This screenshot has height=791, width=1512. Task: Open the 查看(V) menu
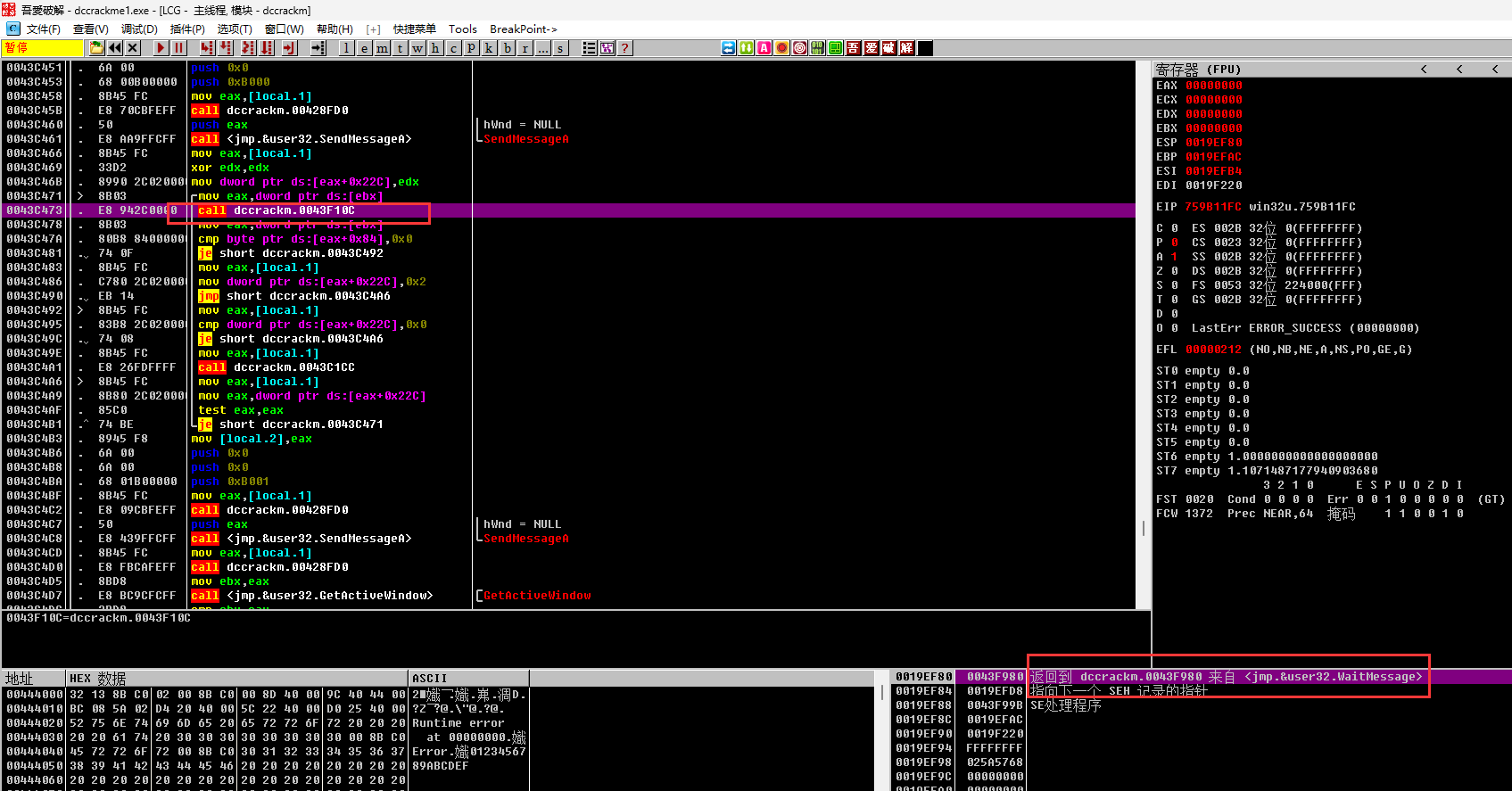pos(90,29)
